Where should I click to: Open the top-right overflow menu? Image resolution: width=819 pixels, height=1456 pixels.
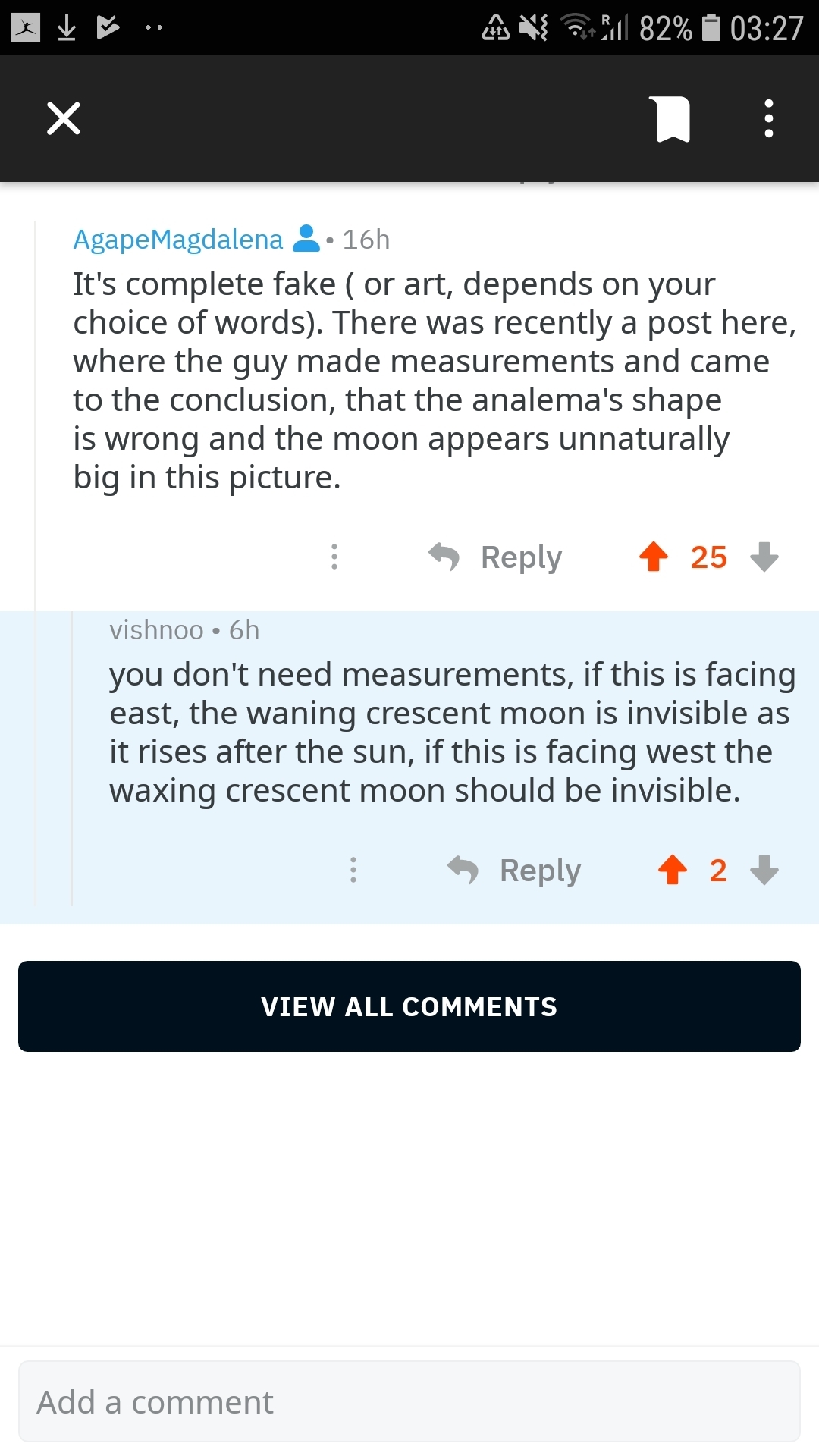pyautogui.click(x=768, y=119)
